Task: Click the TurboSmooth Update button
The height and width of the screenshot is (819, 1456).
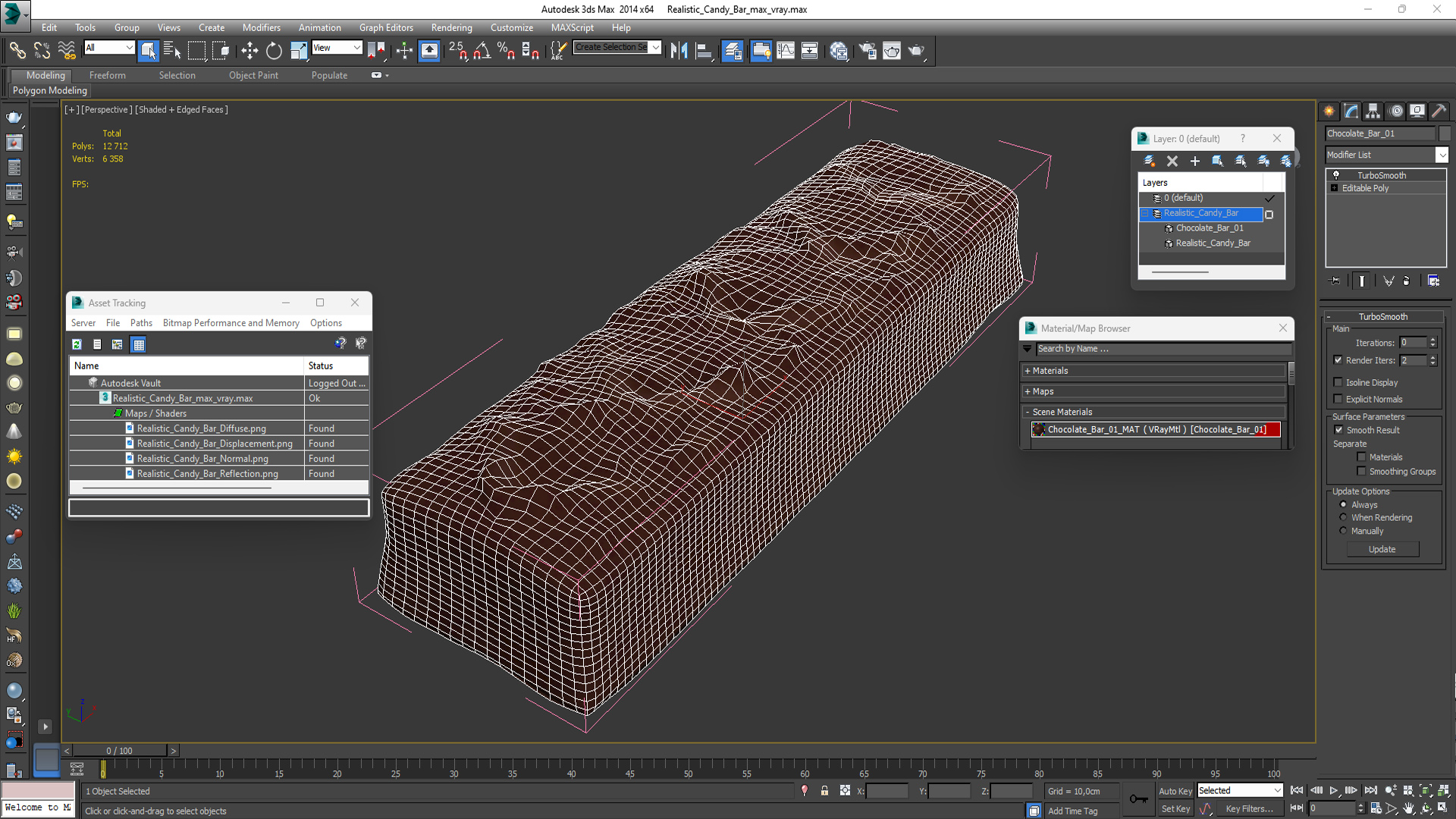Action: (x=1382, y=550)
